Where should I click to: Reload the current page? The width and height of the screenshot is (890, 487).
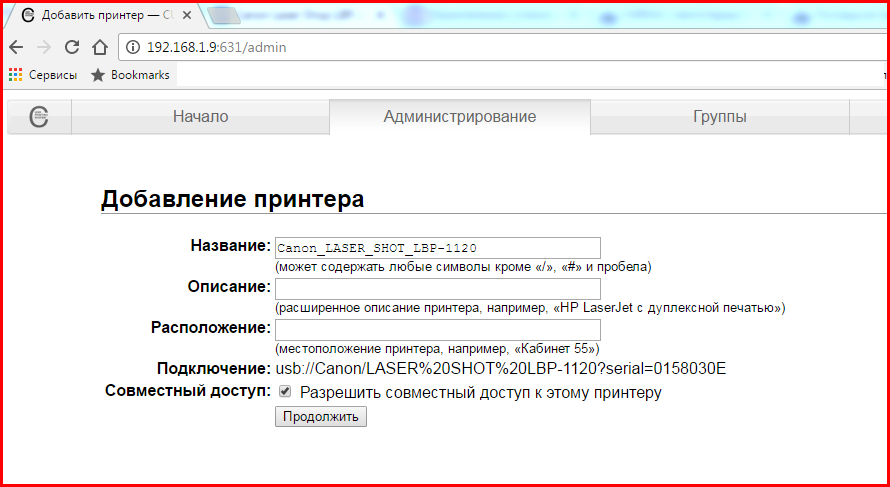[72, 47]
